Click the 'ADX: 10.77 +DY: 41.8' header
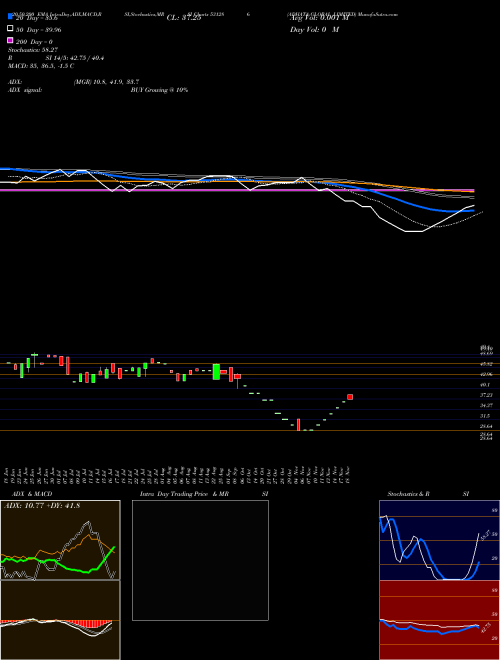Screen dimensions: 500x660 coord(42,506)
